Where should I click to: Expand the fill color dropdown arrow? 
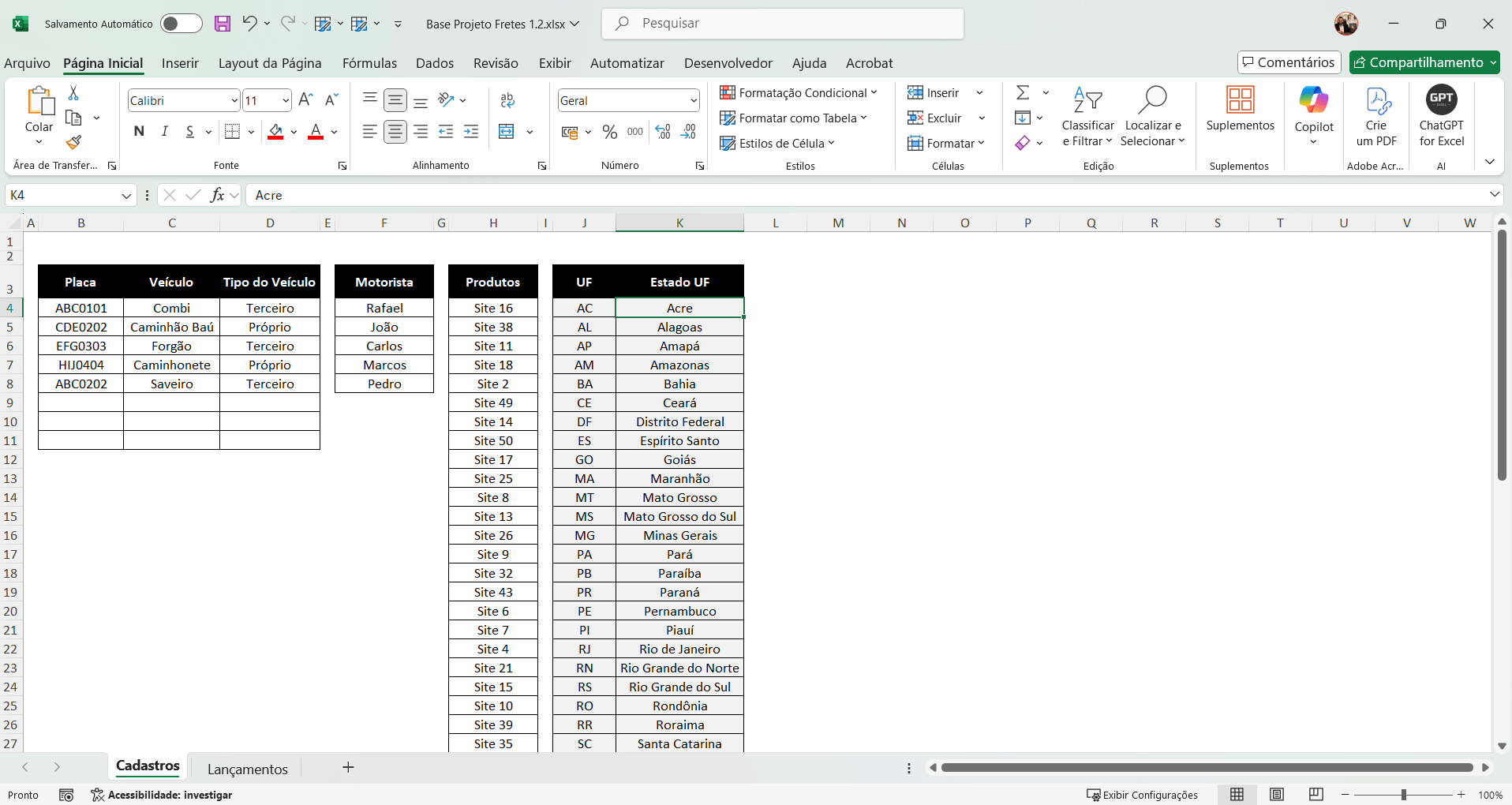click(x=294, y=133)
